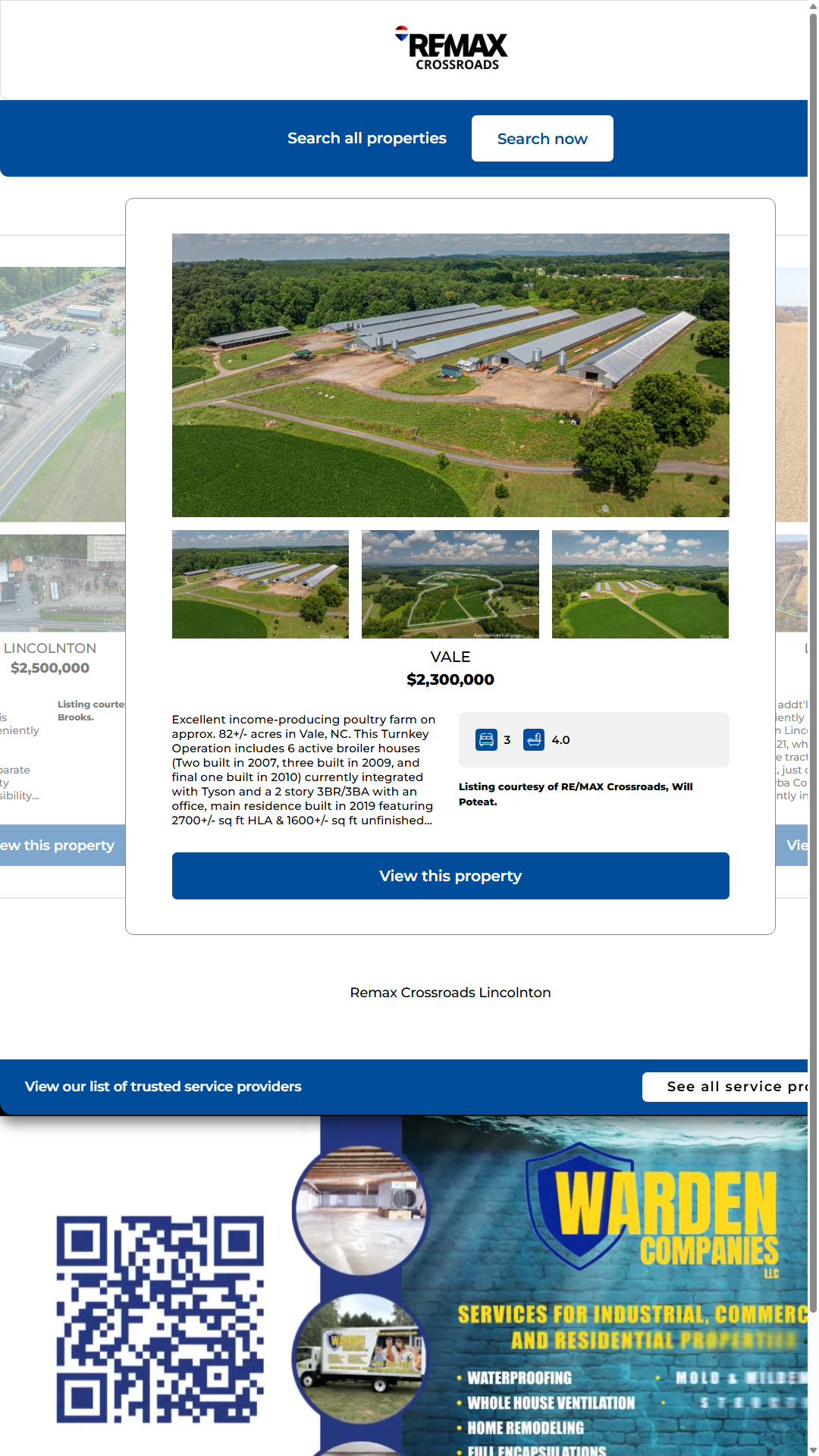Click the bathroom count bathtub icon

coord(534,739)
